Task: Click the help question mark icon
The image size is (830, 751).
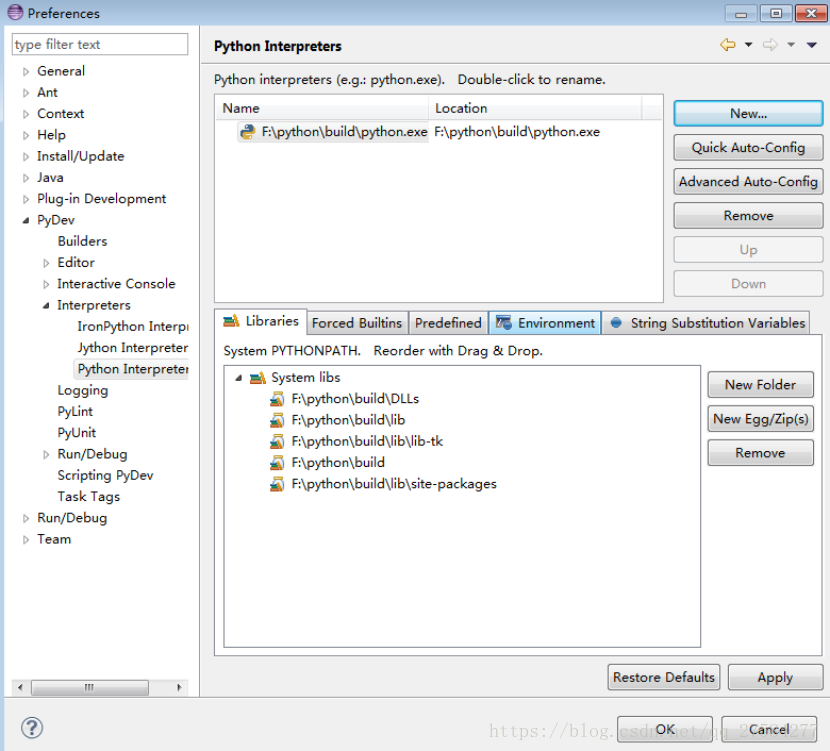Action: tap(32, 728)
